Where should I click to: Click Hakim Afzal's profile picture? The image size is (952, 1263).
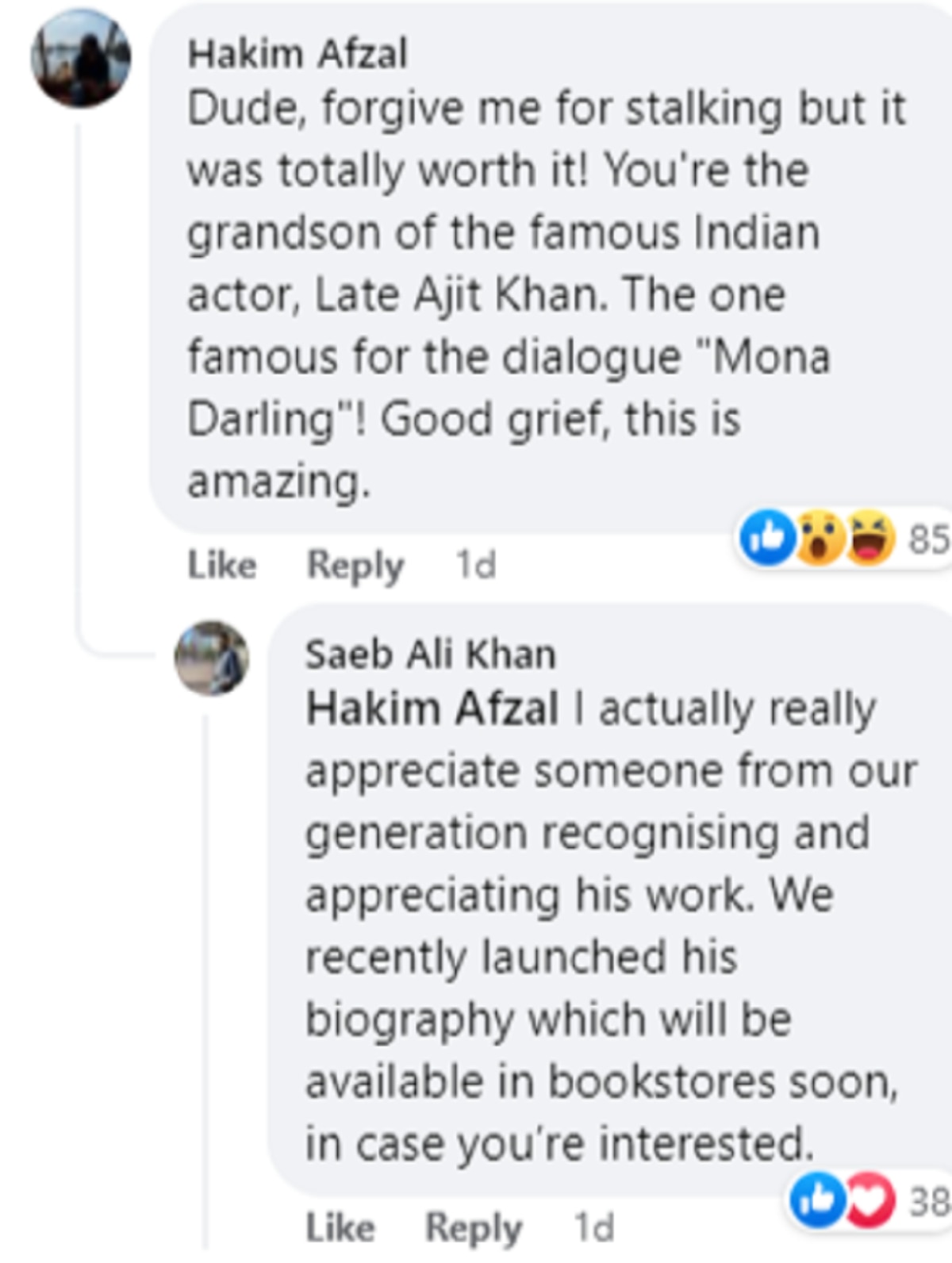(80, 58)
